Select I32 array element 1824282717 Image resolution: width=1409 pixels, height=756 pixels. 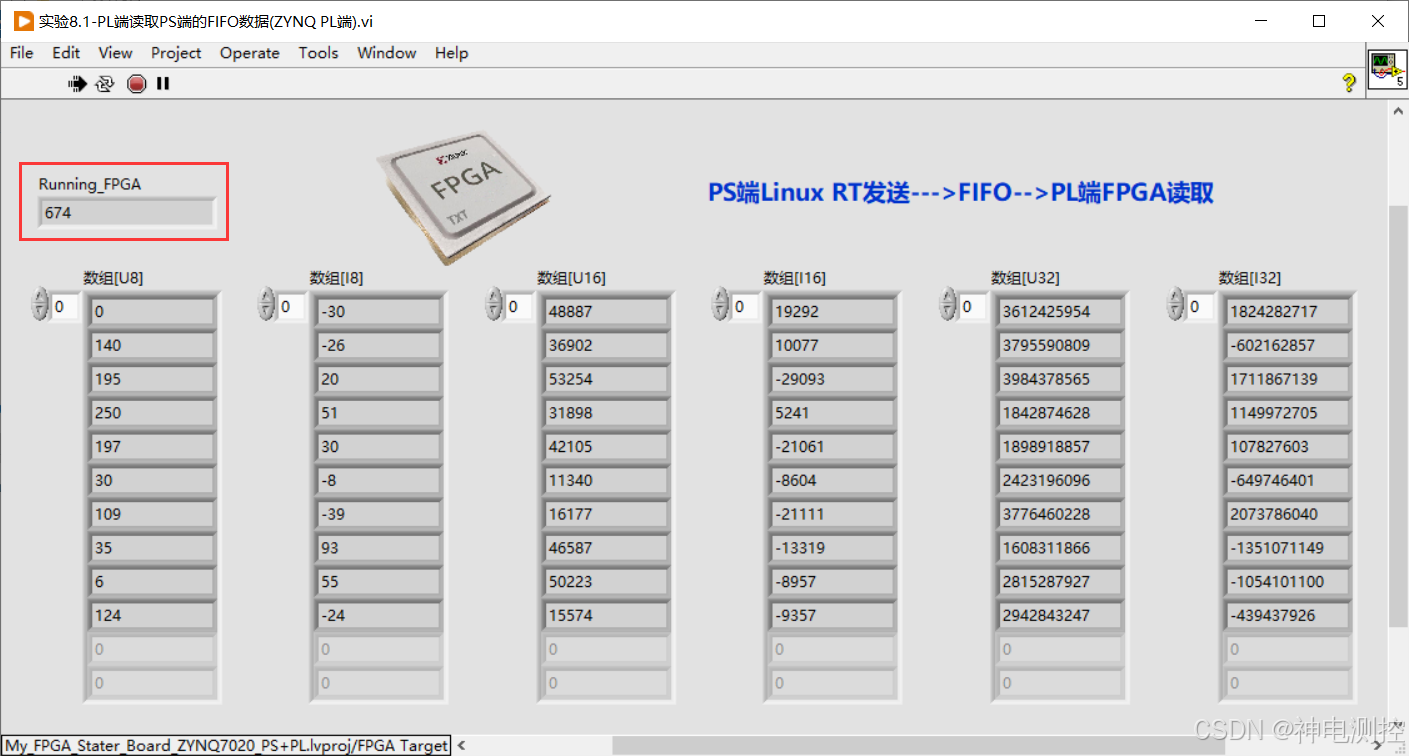click(x=1288, y=311)
